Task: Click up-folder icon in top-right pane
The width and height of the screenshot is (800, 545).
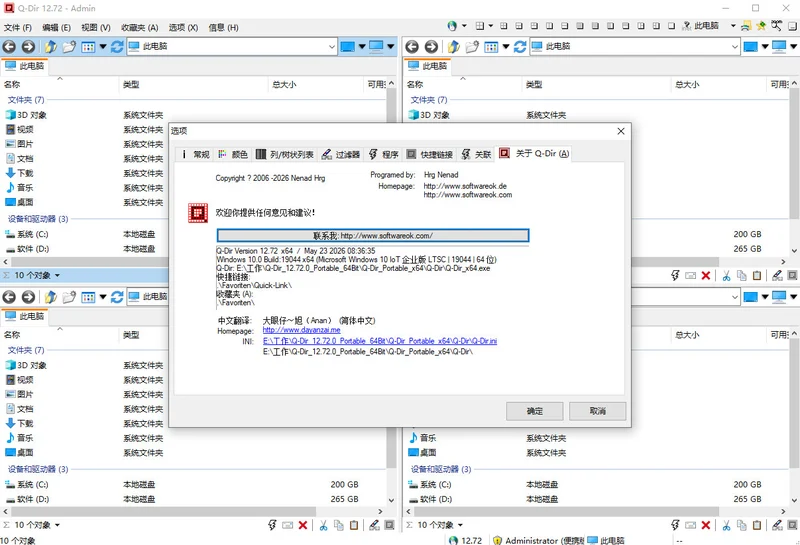Action: coord(453,47)
